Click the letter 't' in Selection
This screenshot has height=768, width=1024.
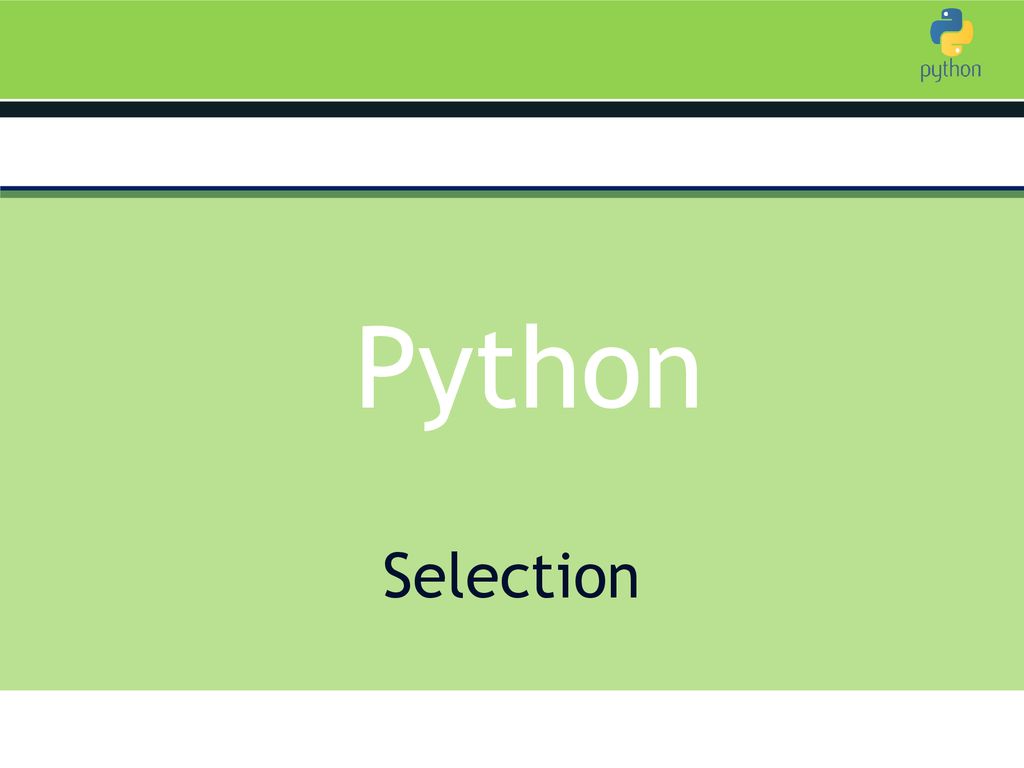click(x=544, y=577)
